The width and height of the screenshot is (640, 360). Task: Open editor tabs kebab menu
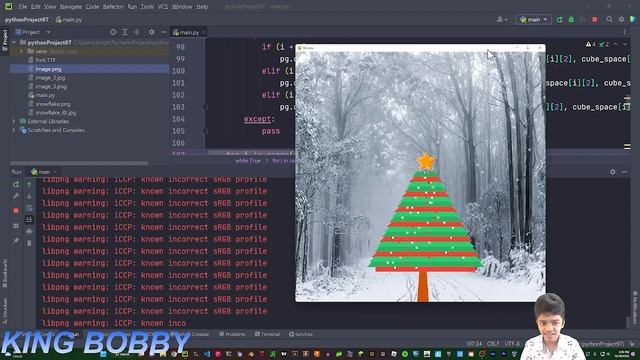tap(624, 32)
